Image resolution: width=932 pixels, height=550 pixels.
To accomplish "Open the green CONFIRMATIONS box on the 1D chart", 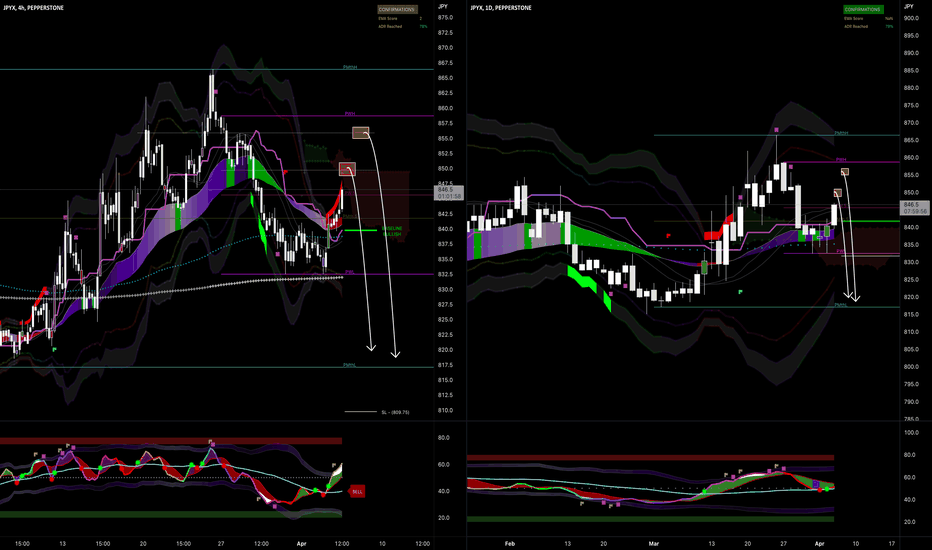I will [863, 10].
